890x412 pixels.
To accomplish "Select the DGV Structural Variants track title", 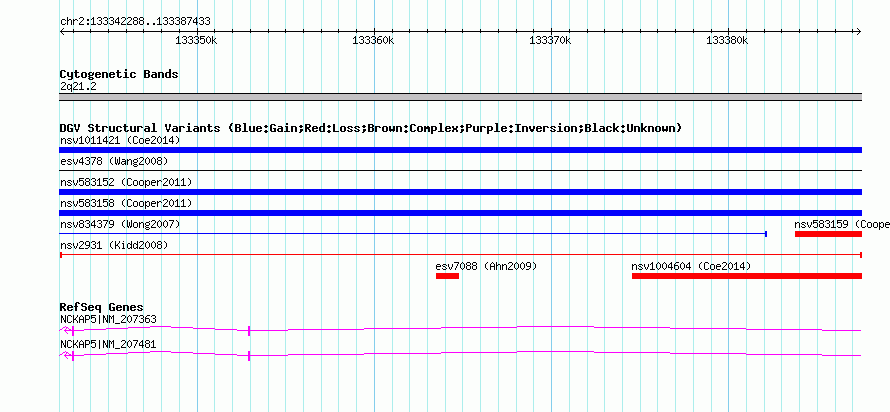I will pyautogui.click(x=370, y=128).
